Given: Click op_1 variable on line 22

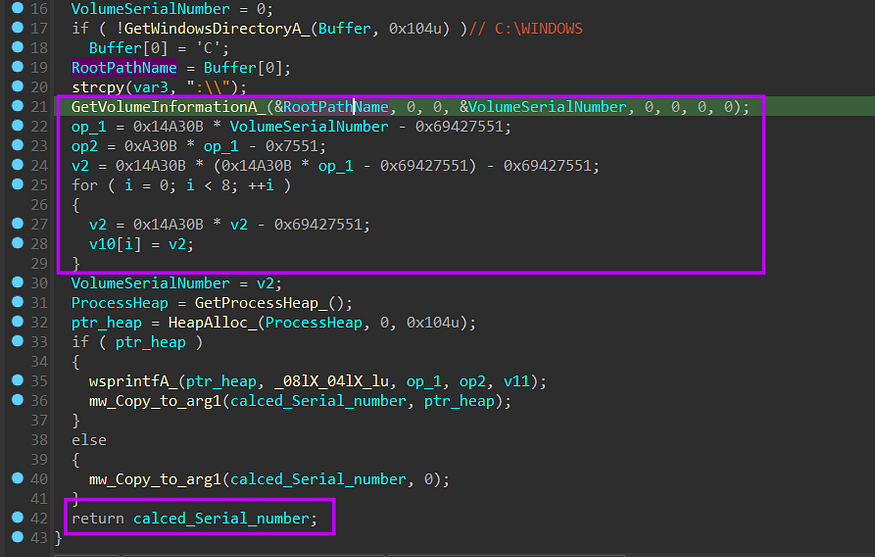Looking at the screenshot, I should pos(89,127).
